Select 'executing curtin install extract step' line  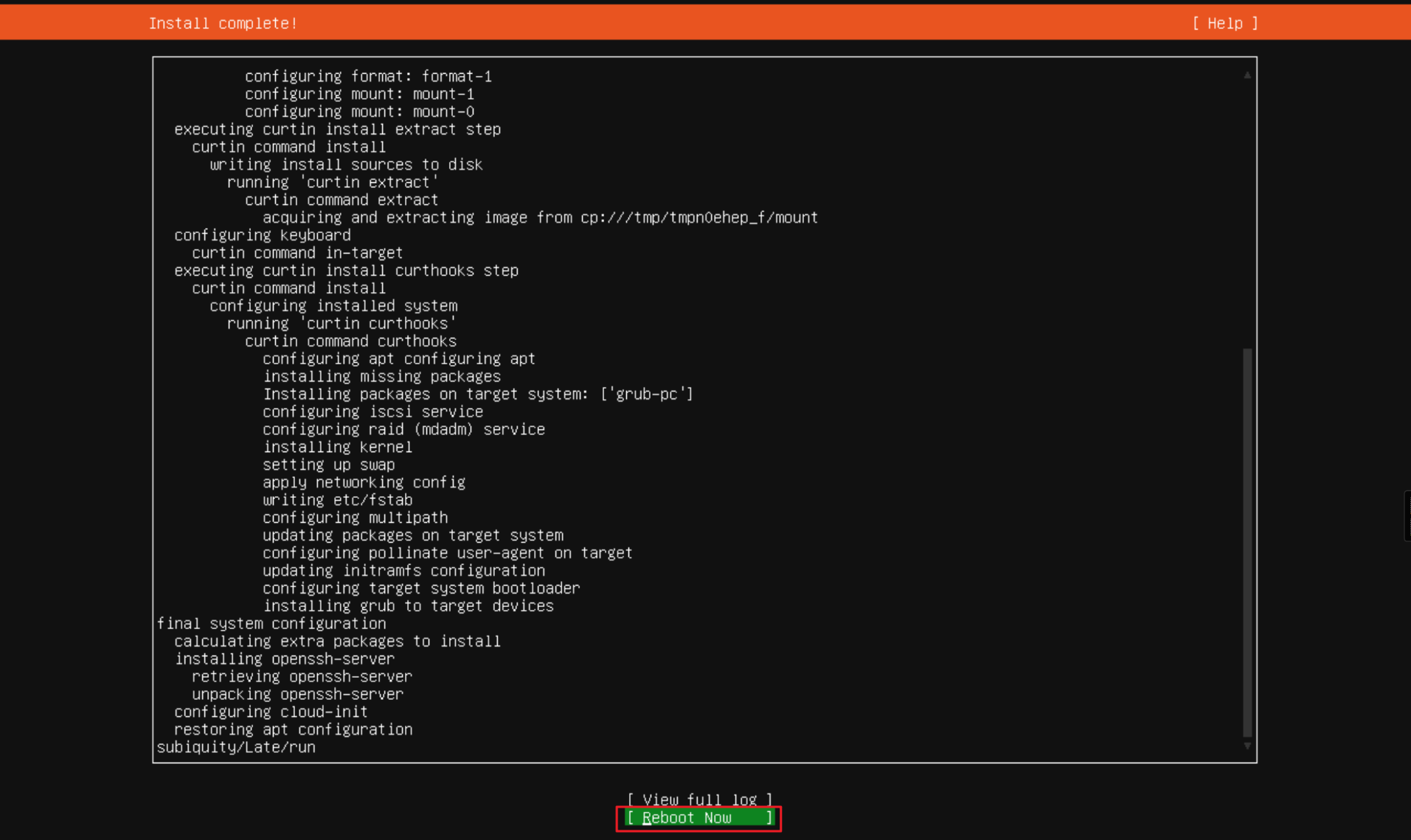click(x=337, y=128)
